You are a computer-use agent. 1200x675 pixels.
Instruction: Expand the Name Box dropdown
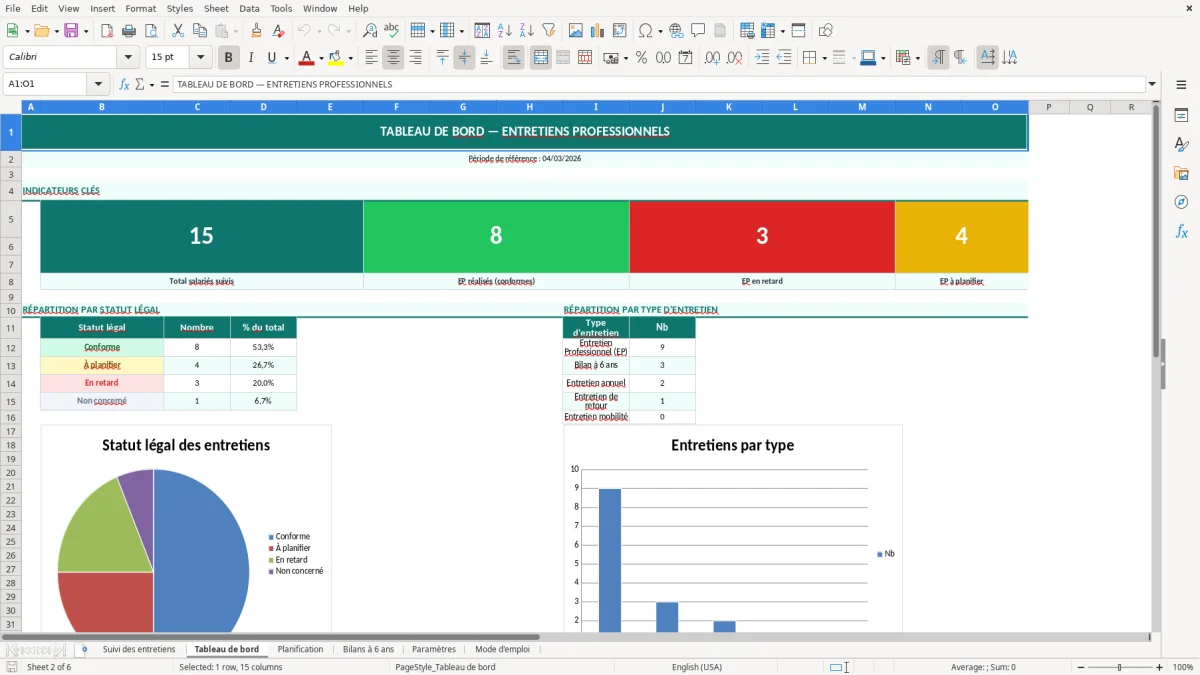98,85
